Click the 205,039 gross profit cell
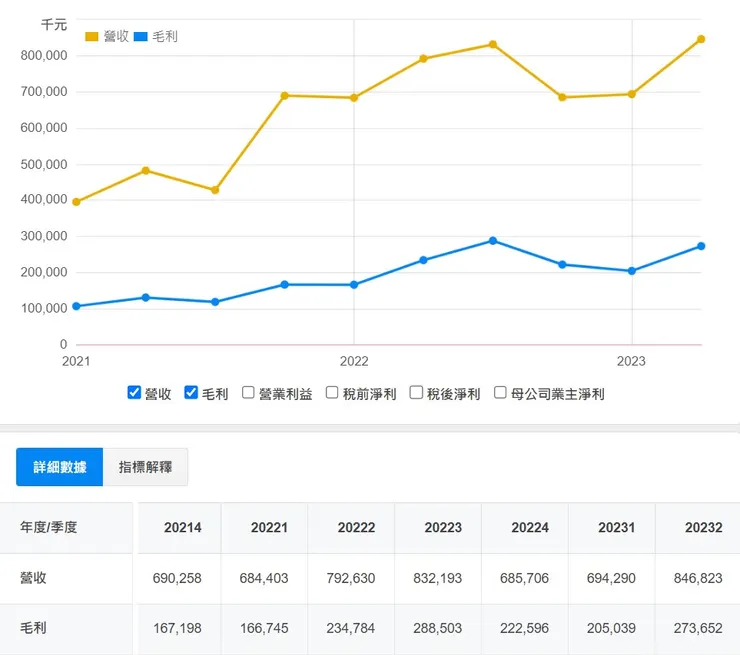Viewport: 740px width, 655px height. tap(611, 628)
